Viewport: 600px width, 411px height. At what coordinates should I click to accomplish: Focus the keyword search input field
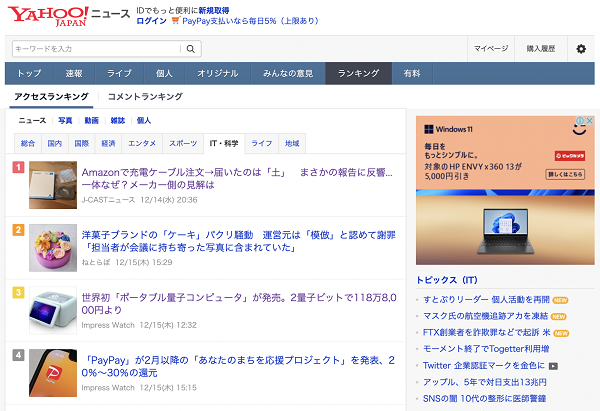96,49
